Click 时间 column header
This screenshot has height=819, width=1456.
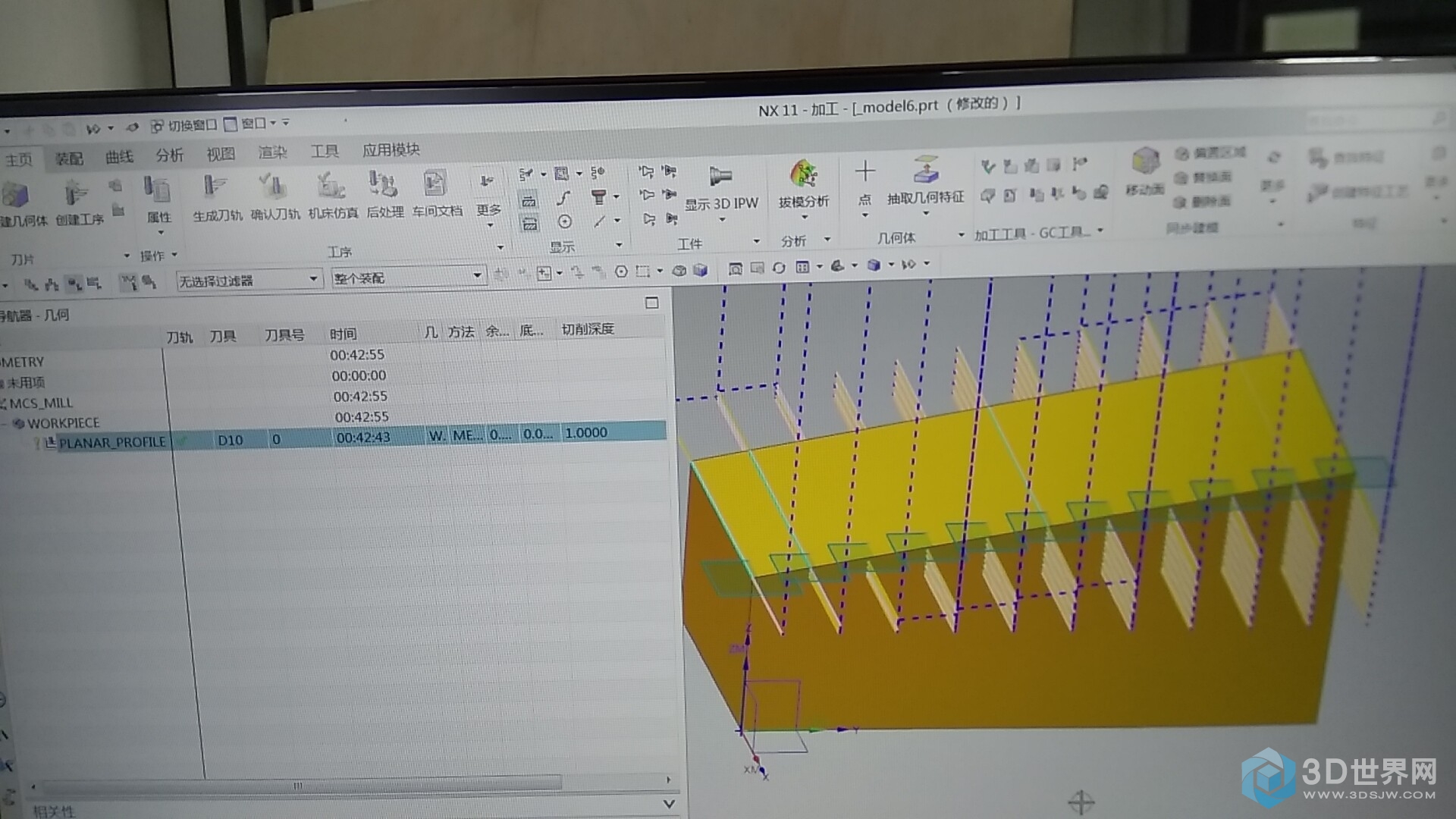(x=343, y=334)
